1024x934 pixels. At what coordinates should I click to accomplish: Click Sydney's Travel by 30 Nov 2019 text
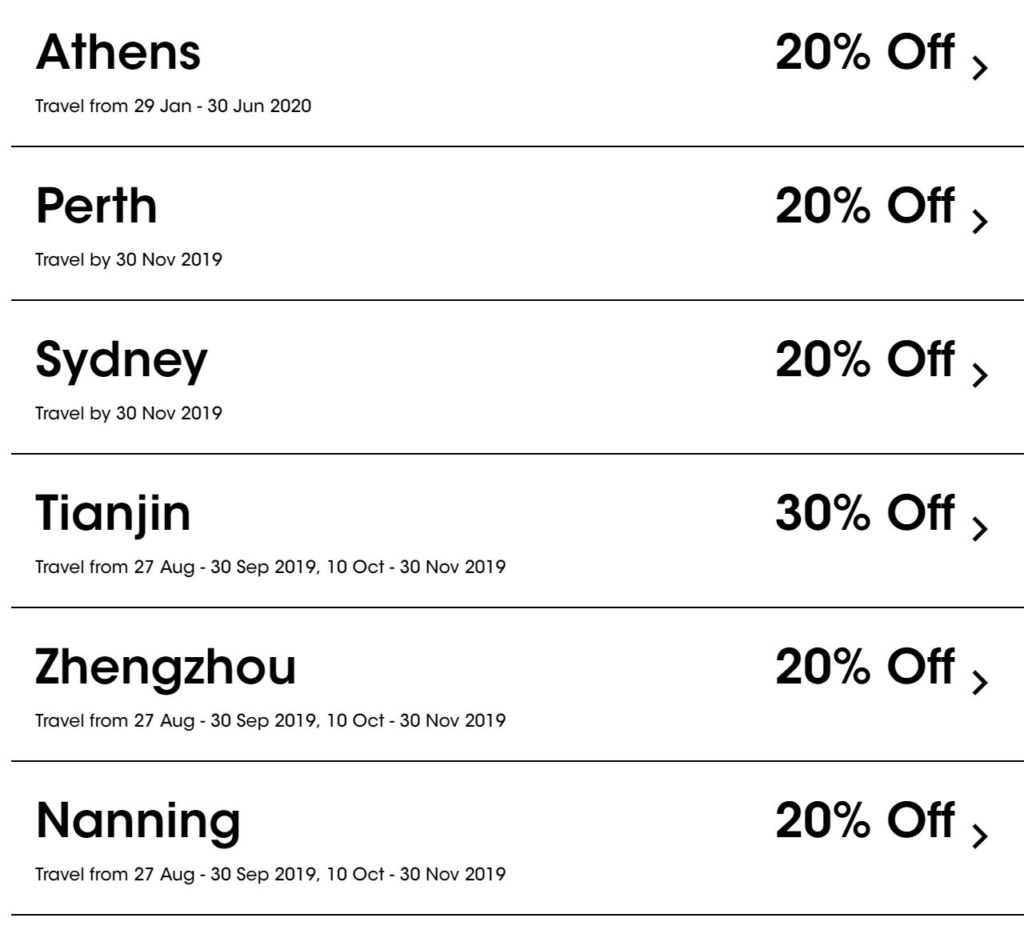coord(128,413)
